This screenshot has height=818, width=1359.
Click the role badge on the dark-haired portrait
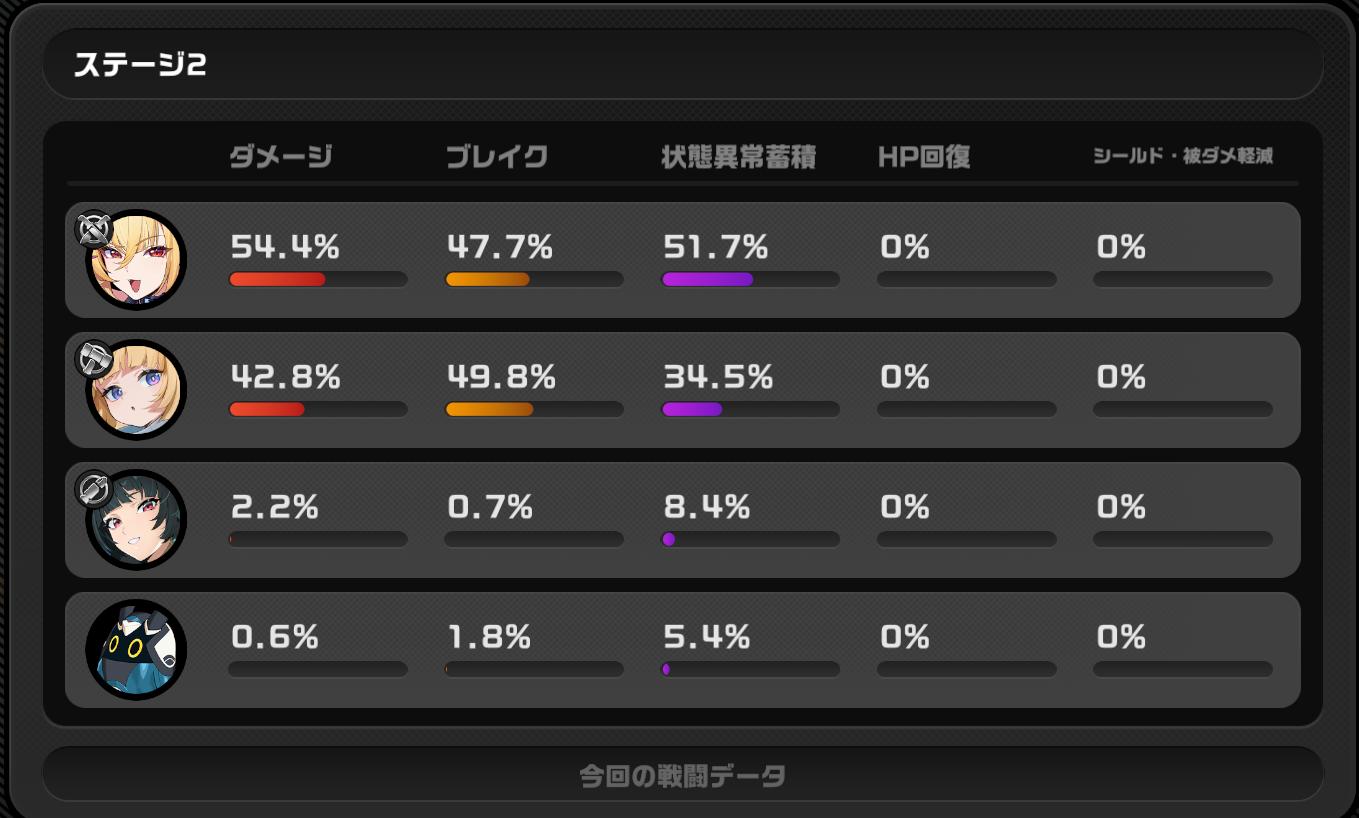[x=94, y=489]
